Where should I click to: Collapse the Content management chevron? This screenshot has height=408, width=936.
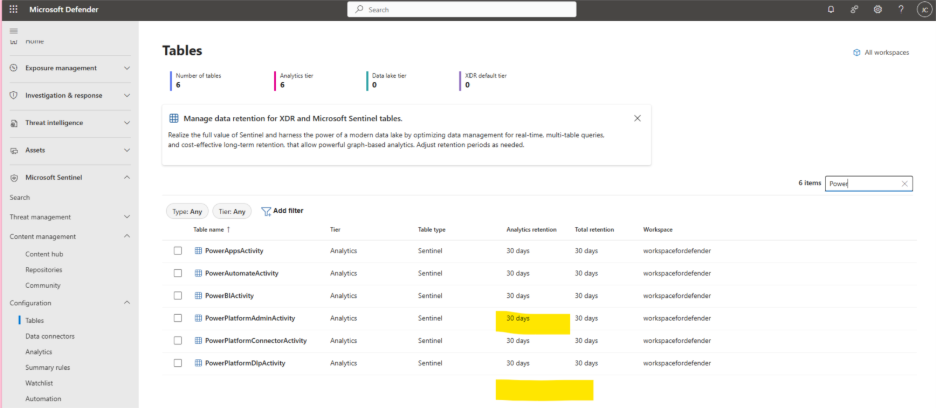pos(127,237)
